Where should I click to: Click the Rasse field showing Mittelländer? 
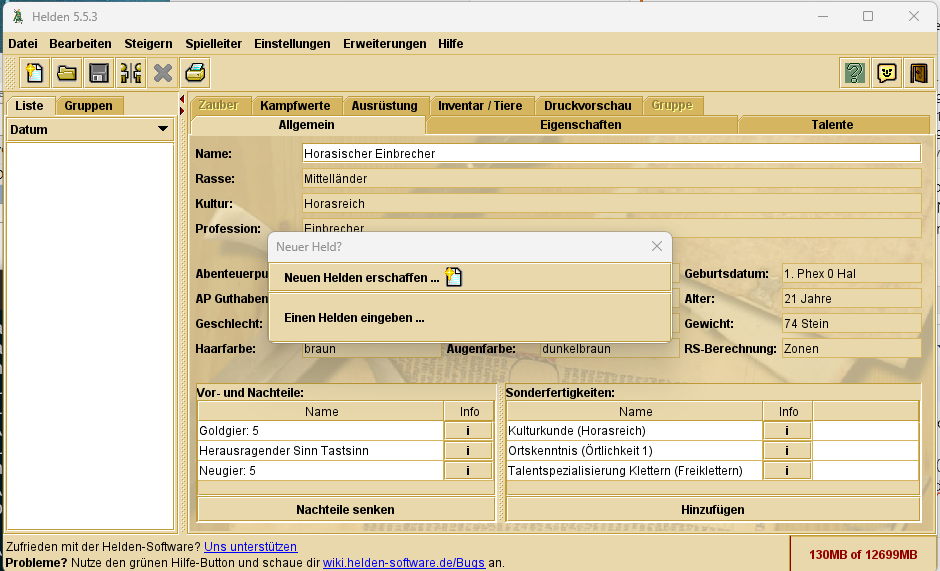[611, 179]
